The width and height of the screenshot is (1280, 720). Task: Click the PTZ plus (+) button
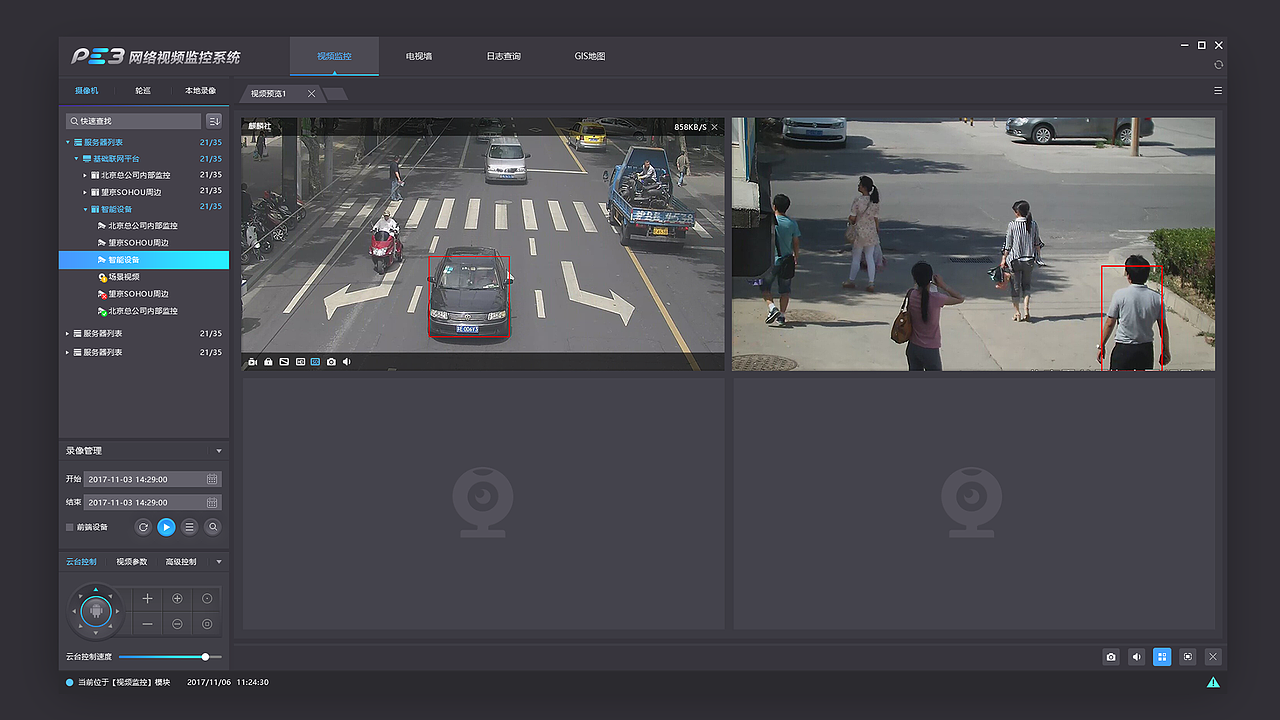click(147, 599)
